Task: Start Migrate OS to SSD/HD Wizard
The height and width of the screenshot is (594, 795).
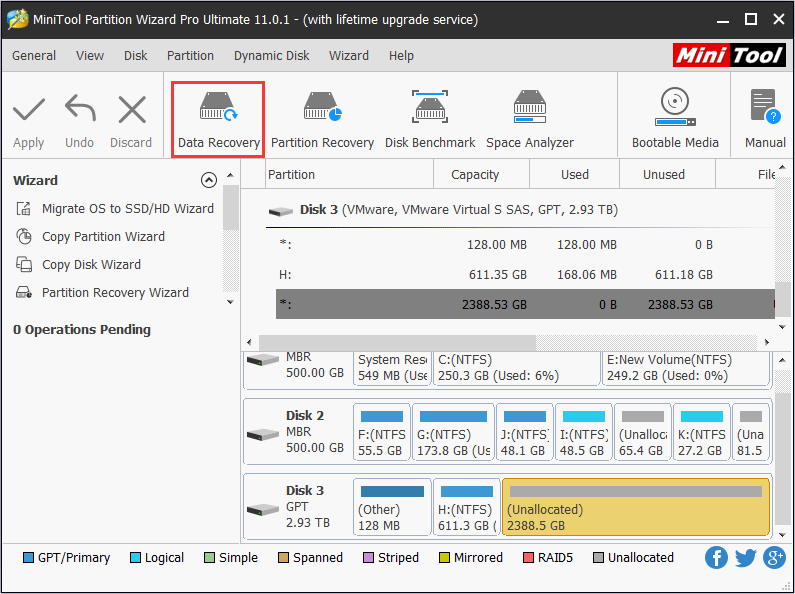Action: (115, 208)
